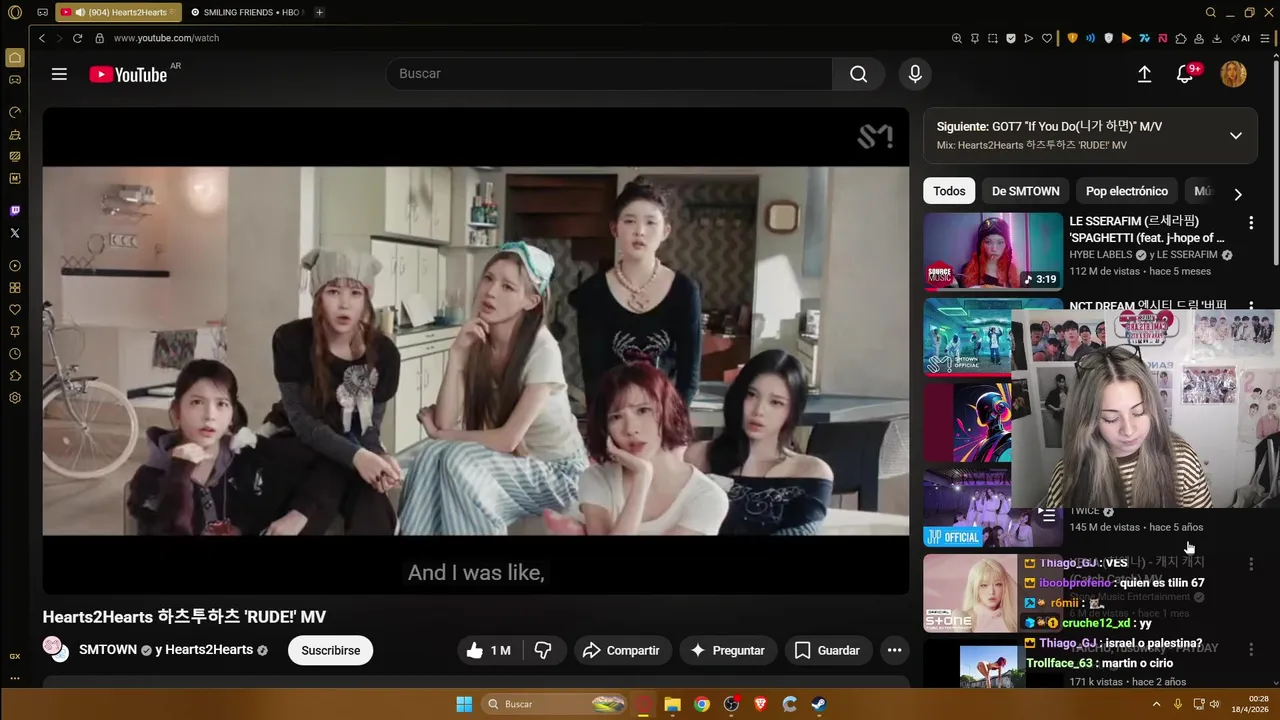1280x720 pixels.
Task: Dislike the video with thumbs down
Action: (543, 650)
